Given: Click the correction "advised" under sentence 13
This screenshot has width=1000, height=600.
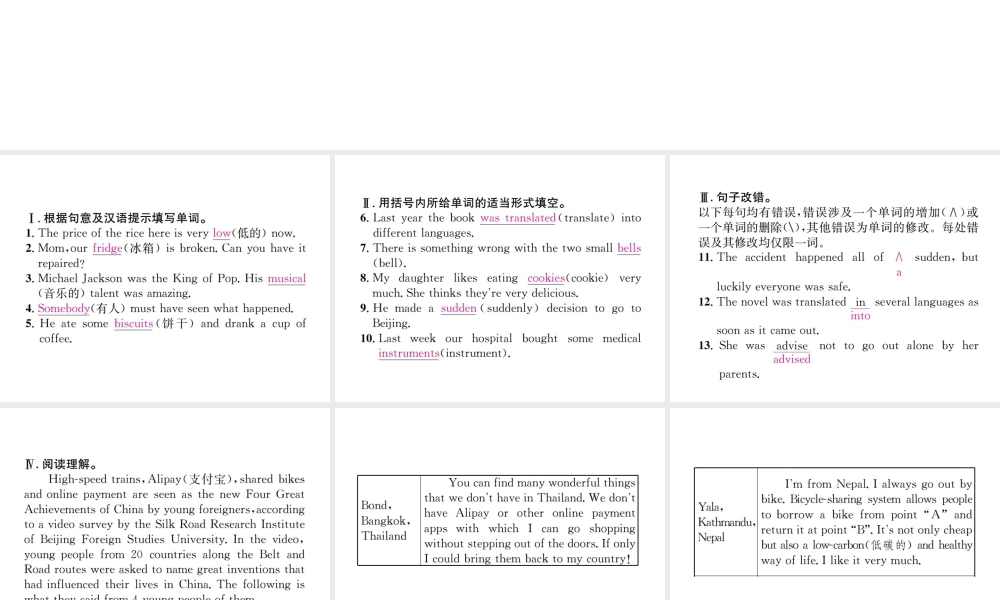Looking at the screenshot, I should (x=791, y=360).
